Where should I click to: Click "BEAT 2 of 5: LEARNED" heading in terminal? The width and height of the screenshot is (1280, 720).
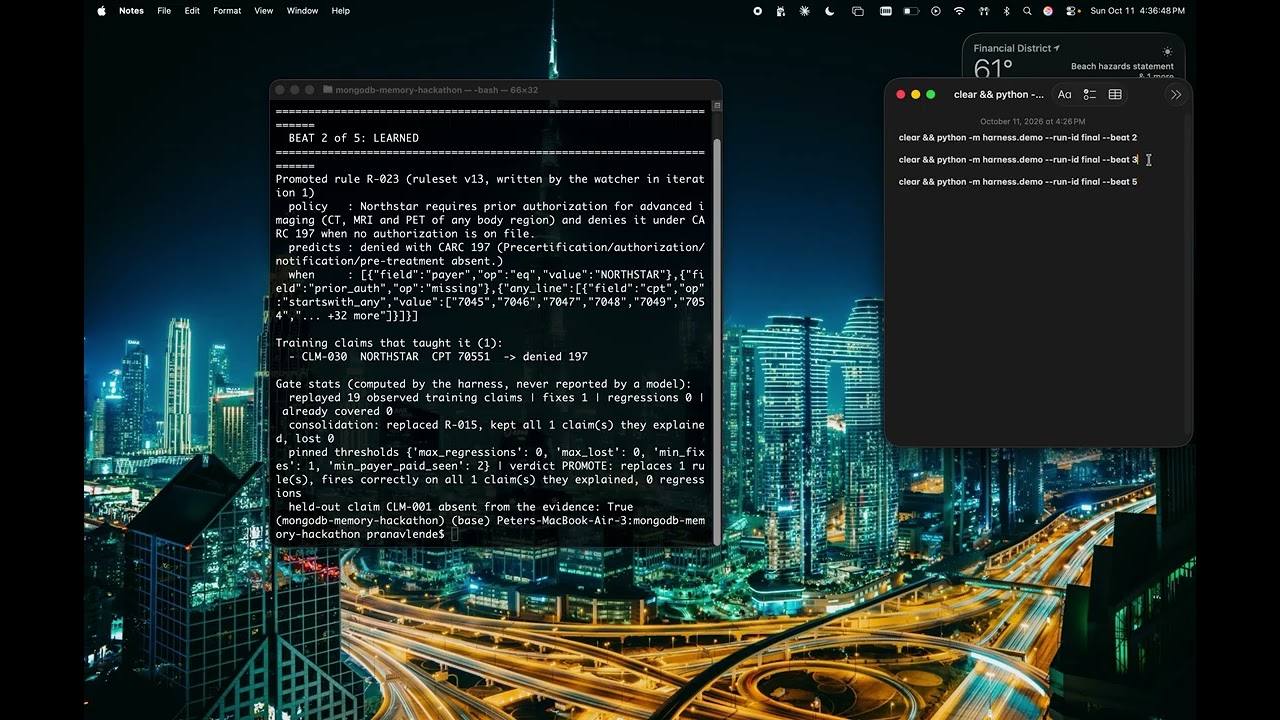pyautogui.click(x=353, y=138)
